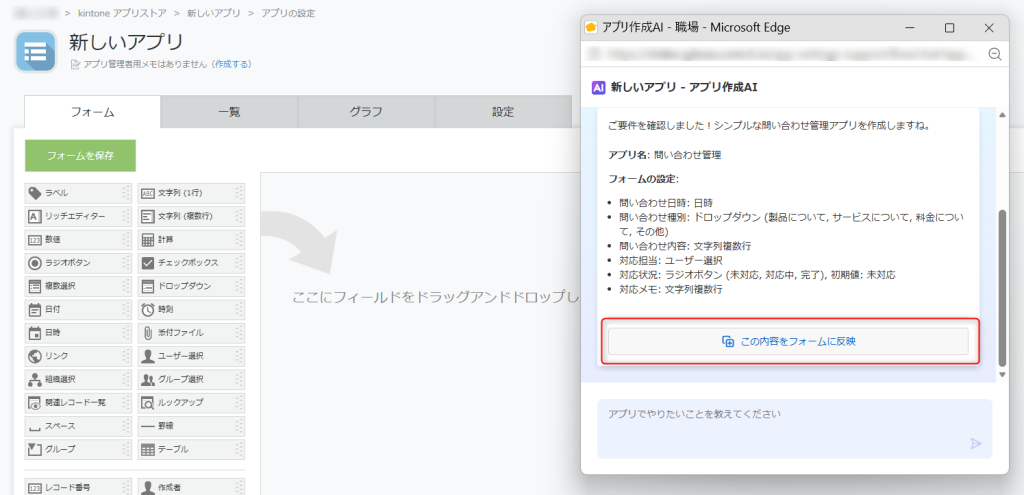
Task: Select the ラベル field in the palette
Action: 78,193
